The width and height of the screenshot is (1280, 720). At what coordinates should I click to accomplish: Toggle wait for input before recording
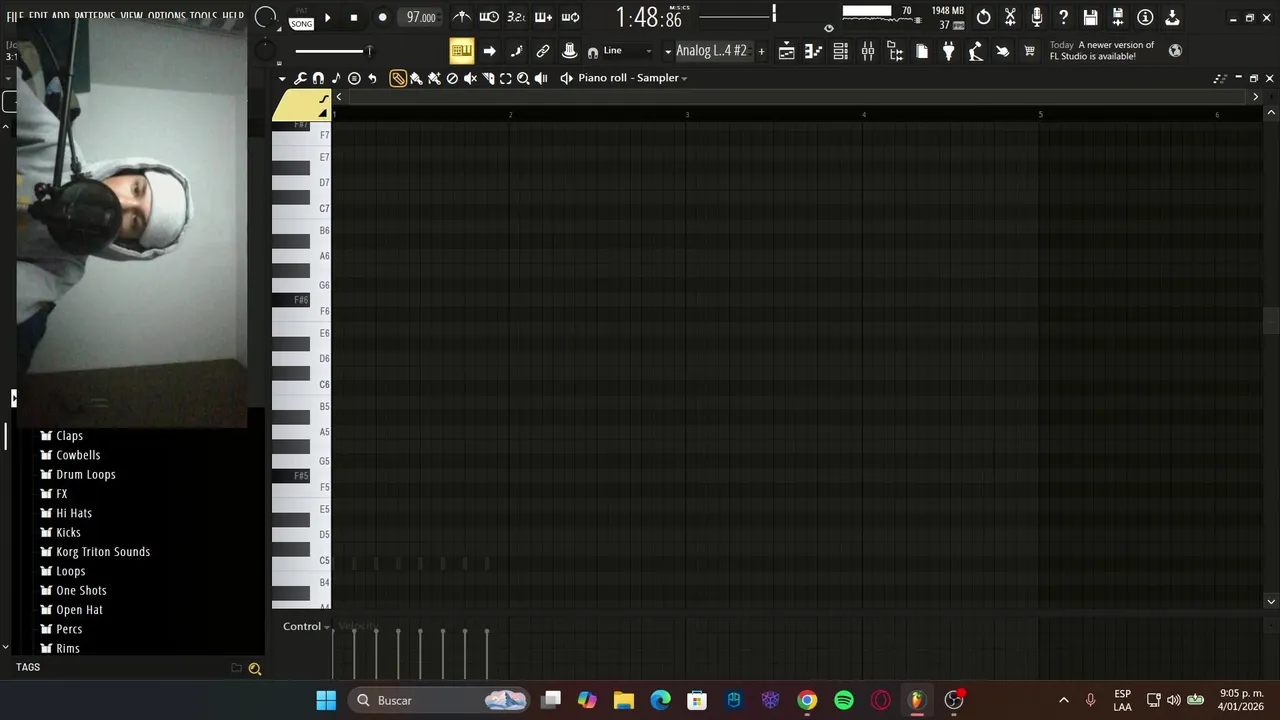coord(489,17)
